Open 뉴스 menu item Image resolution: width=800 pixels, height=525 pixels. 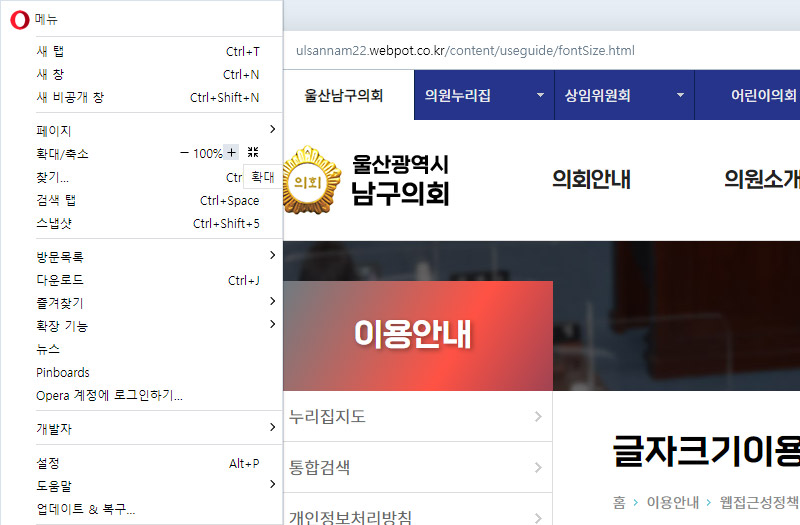(148, 349)
